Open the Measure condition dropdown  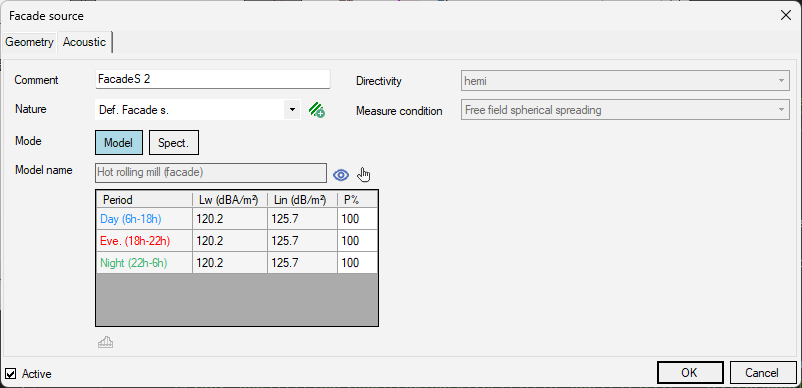tap(625, 110)
